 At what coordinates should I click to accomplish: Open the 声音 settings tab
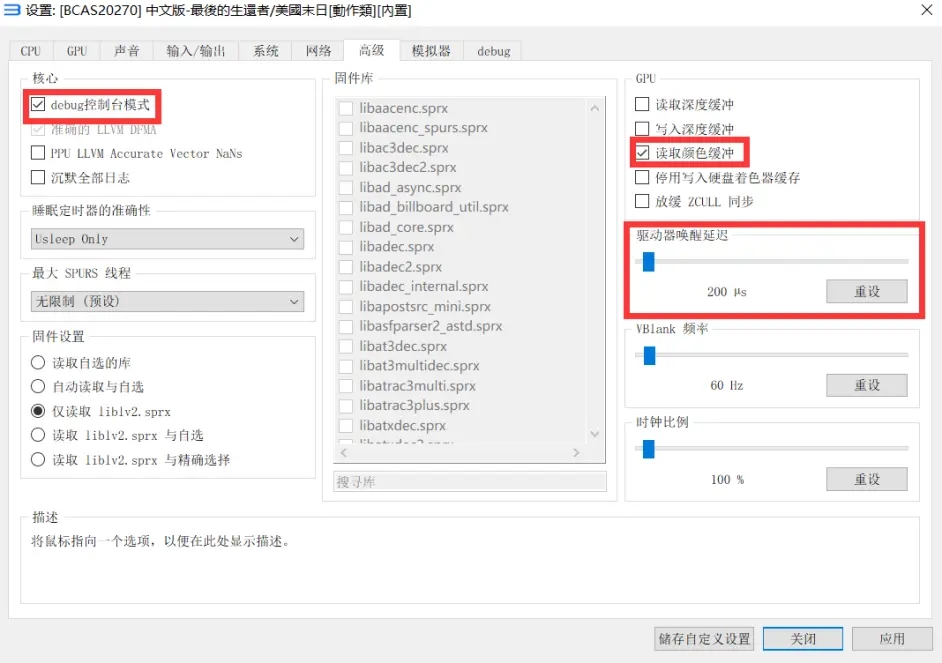(x=126, y=50)
